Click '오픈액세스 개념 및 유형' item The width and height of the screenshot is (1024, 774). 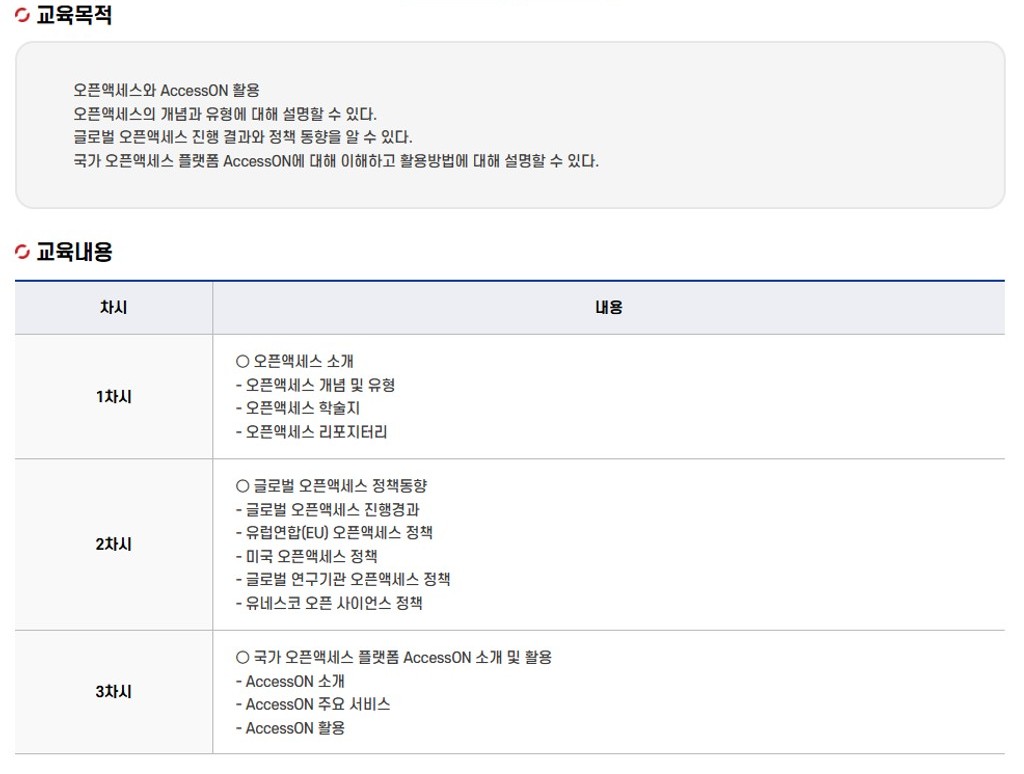(315, 385)
